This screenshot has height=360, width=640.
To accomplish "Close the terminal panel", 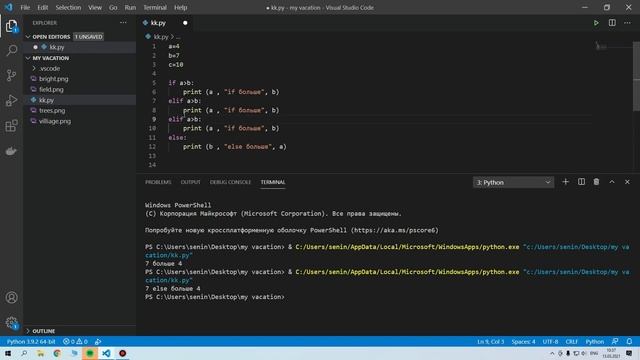I will 627,182.
